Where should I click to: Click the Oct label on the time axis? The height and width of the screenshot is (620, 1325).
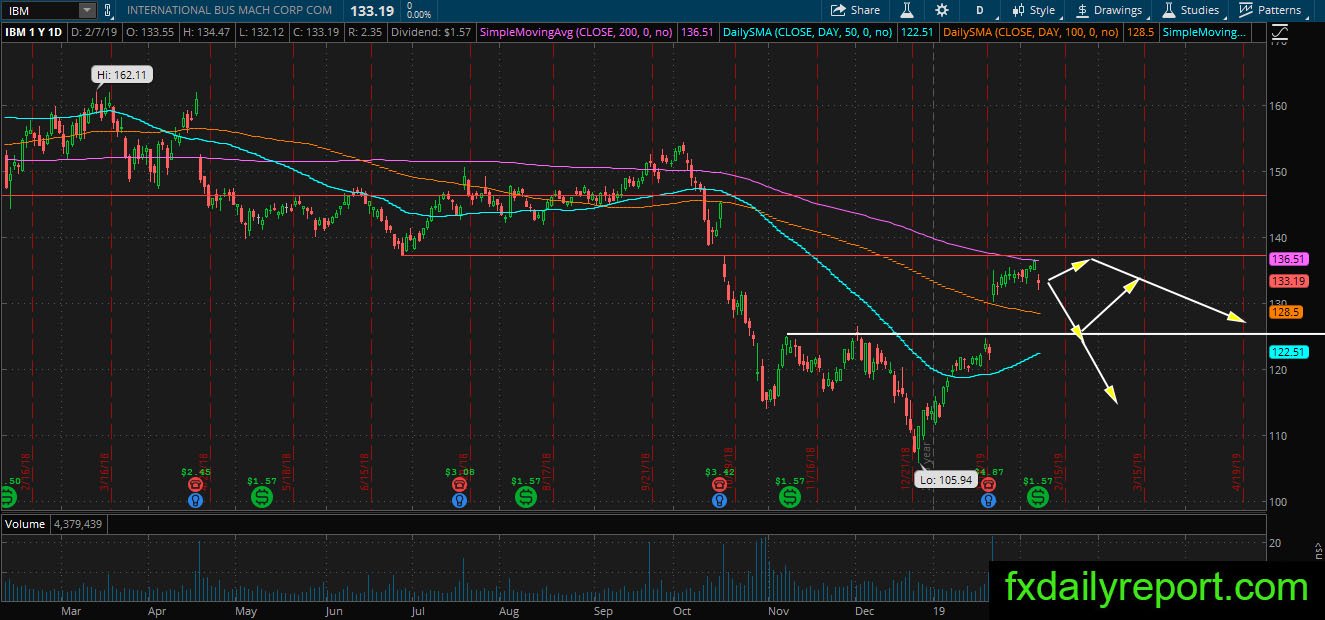pyautogui.click(x=682, y=609)
